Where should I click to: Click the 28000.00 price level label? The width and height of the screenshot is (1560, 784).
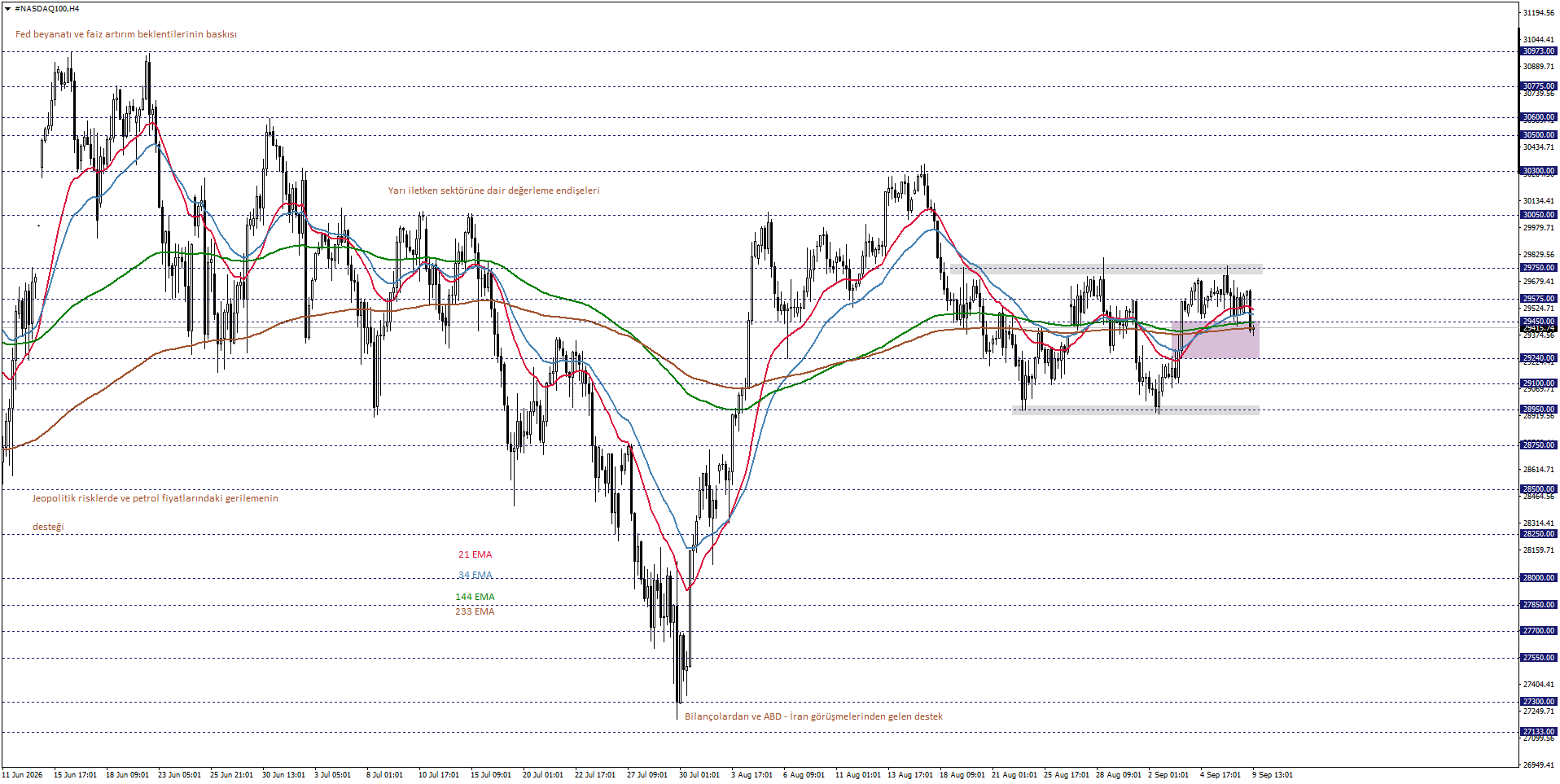click(1539, 578)
